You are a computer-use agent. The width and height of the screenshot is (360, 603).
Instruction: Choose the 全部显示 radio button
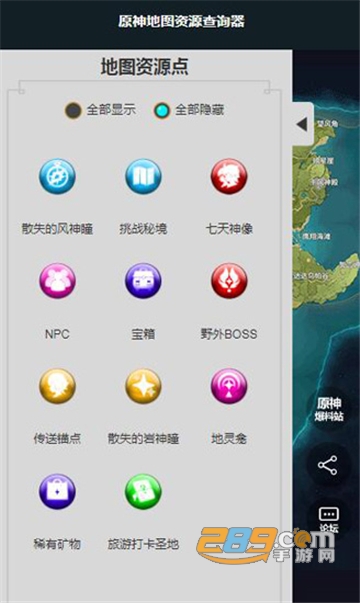73,110
